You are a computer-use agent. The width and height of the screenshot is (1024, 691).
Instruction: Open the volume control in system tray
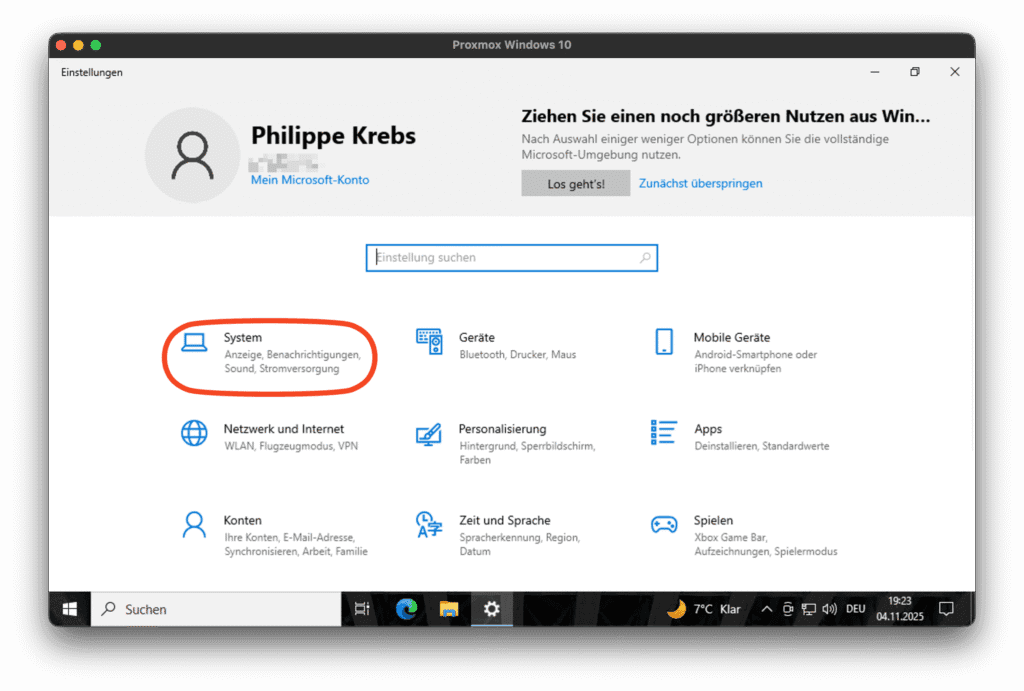[x=828, y=609]
